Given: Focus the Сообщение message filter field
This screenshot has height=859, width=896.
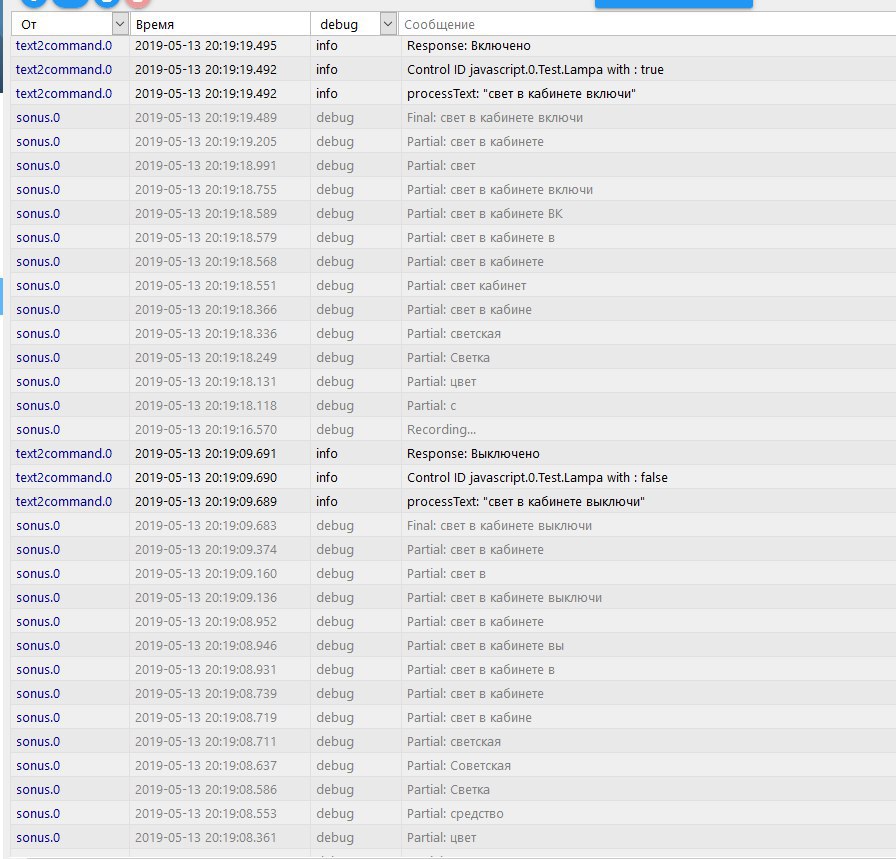Looking at the screenshot, I should pyautogui.click(x=649, y=25).
